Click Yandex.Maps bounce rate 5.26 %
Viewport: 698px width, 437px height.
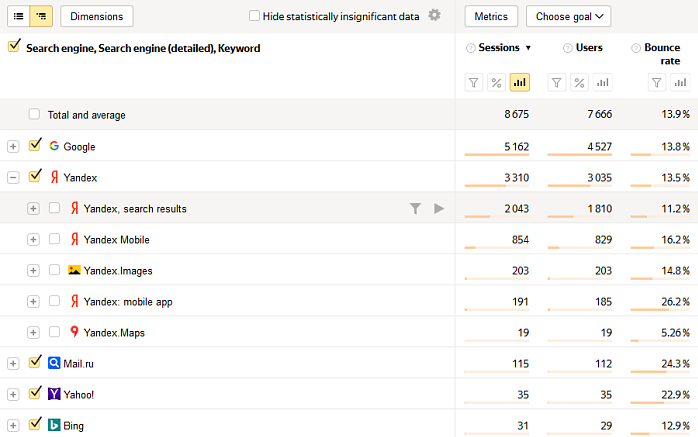click(x=675, y=332)
